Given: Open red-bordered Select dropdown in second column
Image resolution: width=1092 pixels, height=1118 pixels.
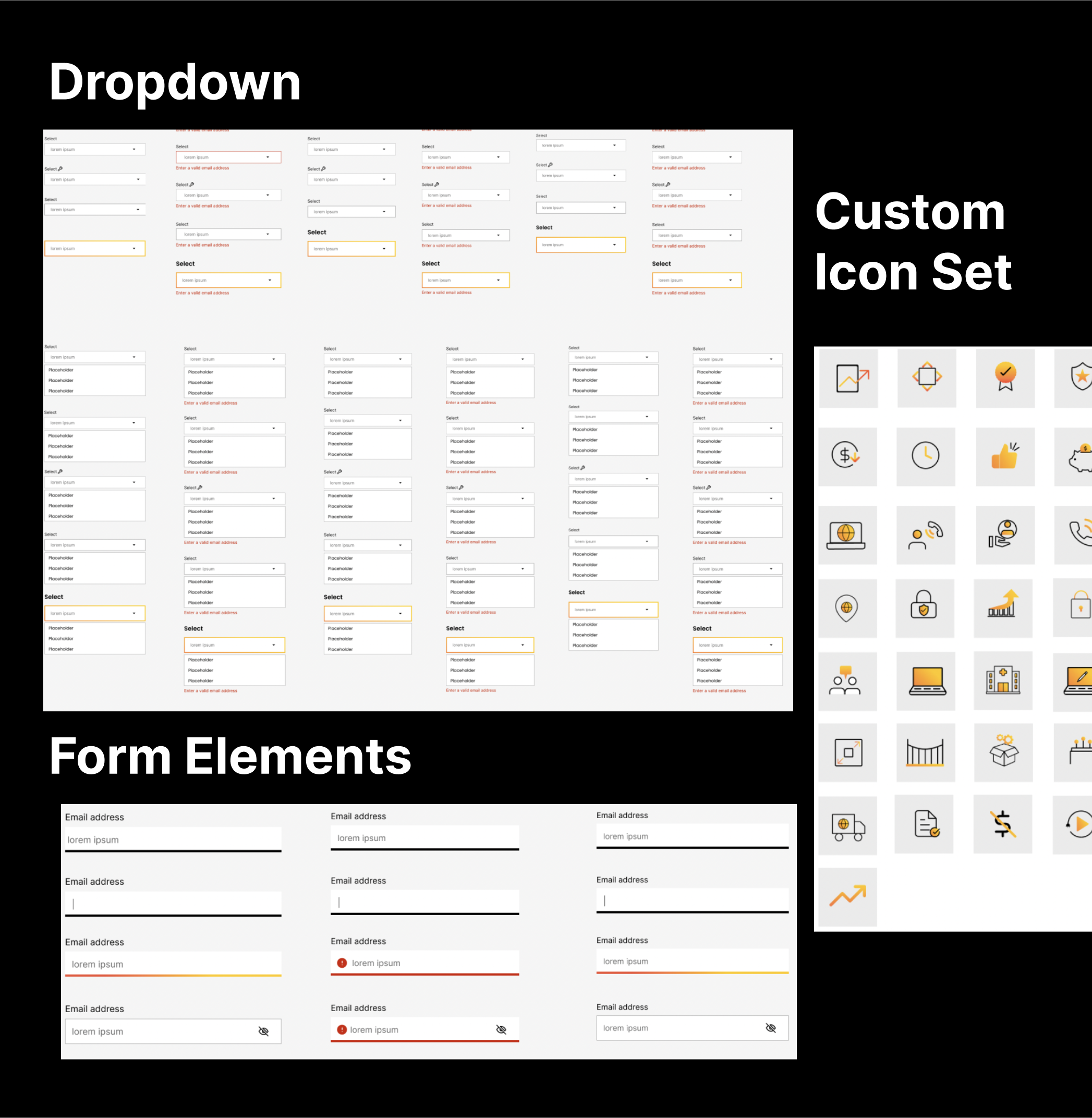Looking at the screenshot, I should tap(228, 157).
